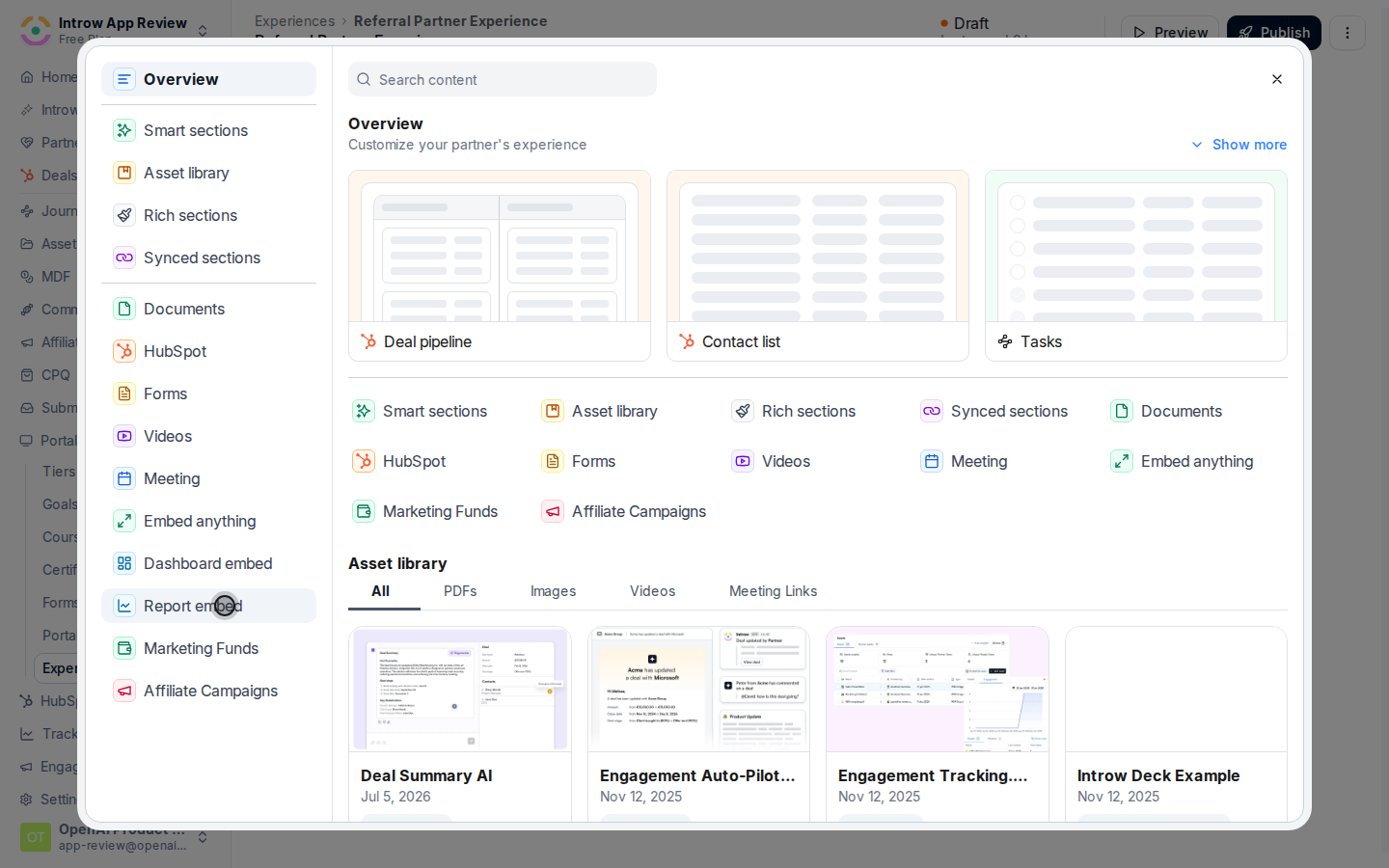
Task: Open the Deal Summary AI asset thumbnail
Action: point(460,690)
